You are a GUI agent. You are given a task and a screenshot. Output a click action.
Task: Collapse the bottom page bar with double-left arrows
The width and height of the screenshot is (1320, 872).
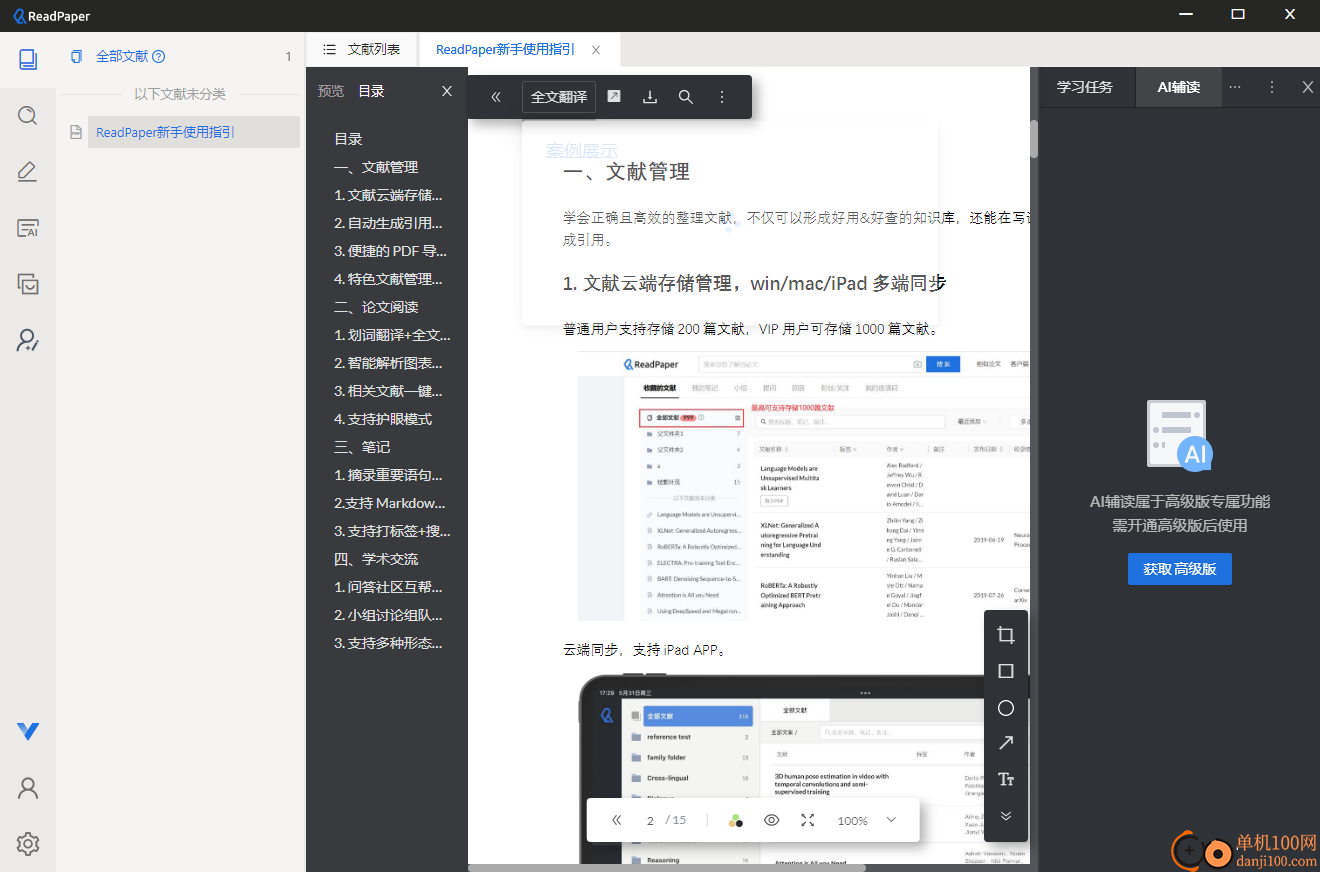coord(617,820)
